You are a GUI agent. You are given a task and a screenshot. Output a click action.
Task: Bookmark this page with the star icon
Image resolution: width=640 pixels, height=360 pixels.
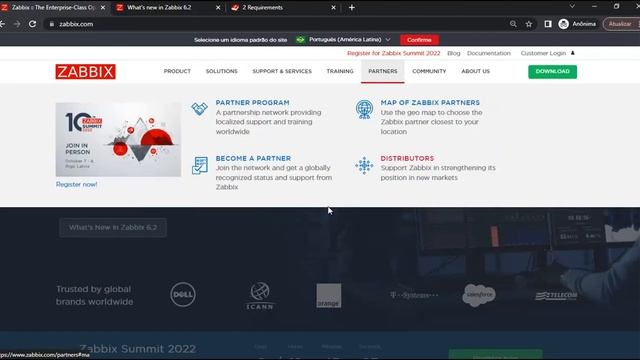pos(529,24)
